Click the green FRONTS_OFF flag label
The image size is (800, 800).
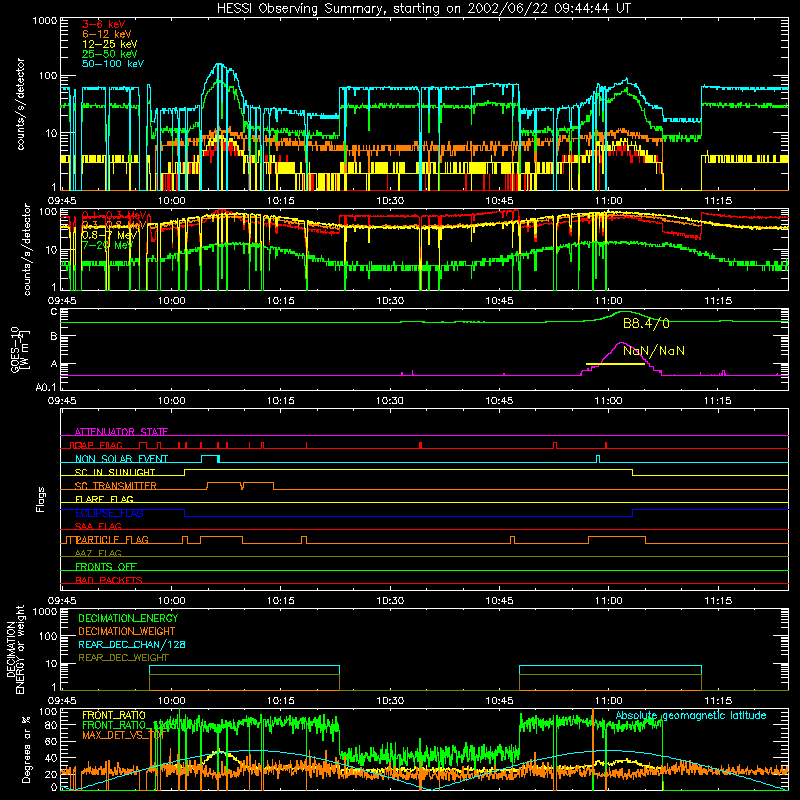pyautogui.click(x=106, y=566)
